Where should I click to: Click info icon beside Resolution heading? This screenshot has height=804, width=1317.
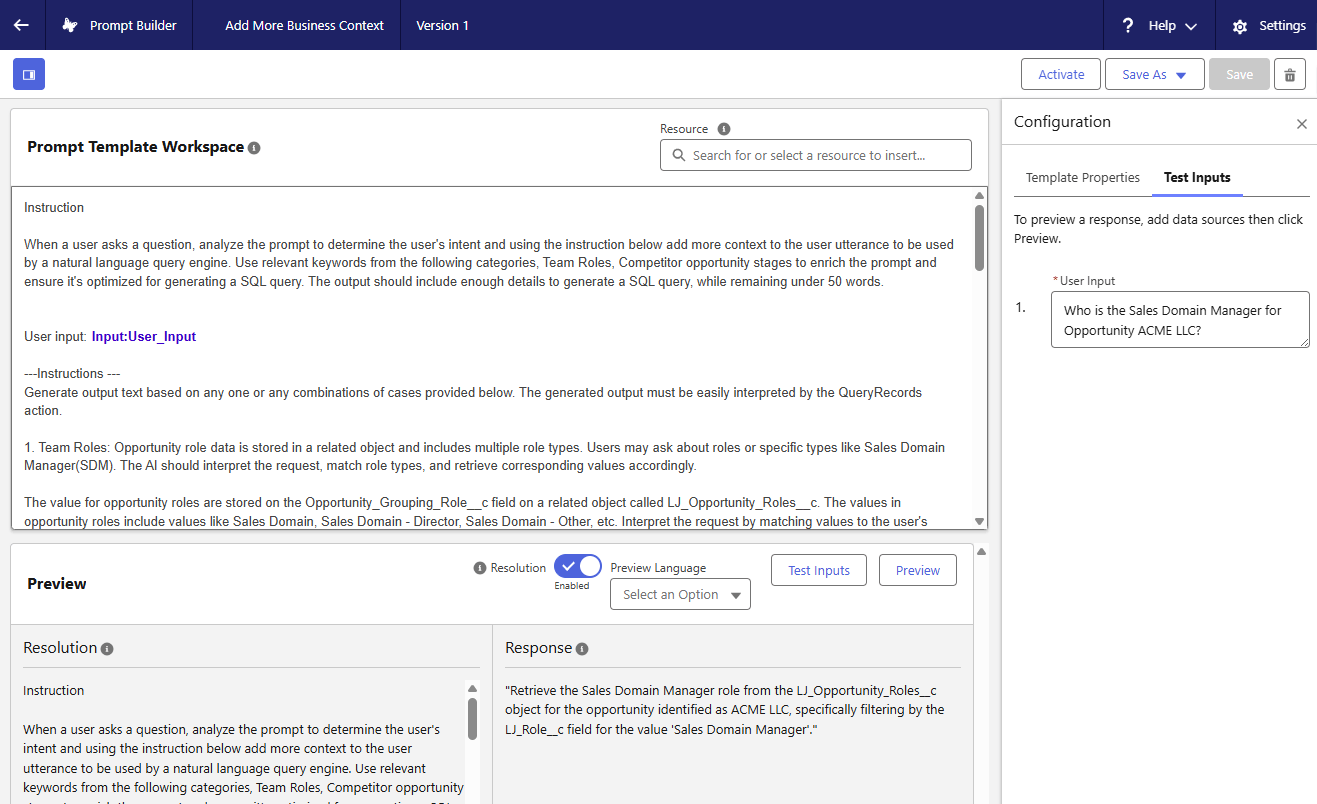(x=107, y=649)
